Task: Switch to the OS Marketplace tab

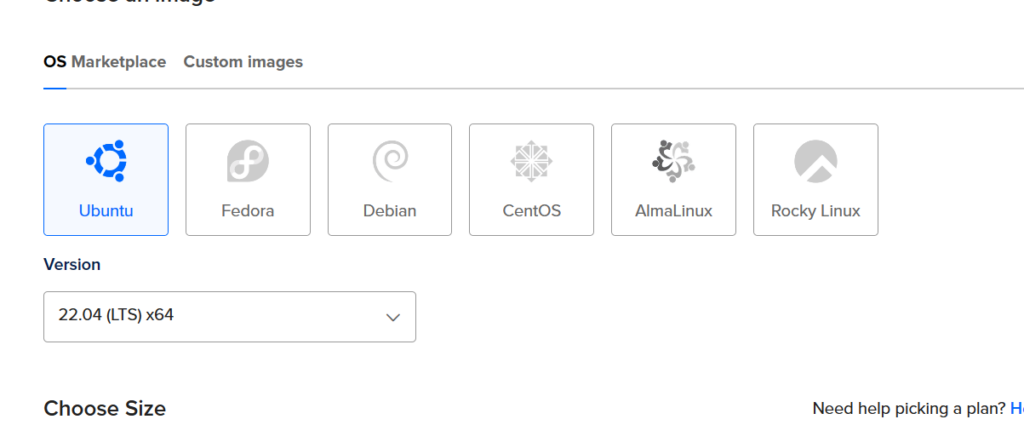Action: pos(104,62)
